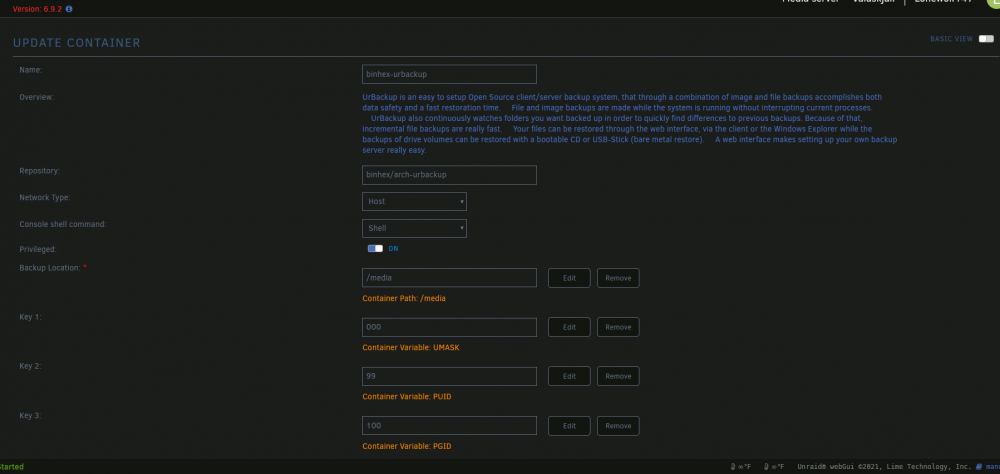The image size is (1000, 474).
Task: Click the Repository input field
Action: pos(449,175)
